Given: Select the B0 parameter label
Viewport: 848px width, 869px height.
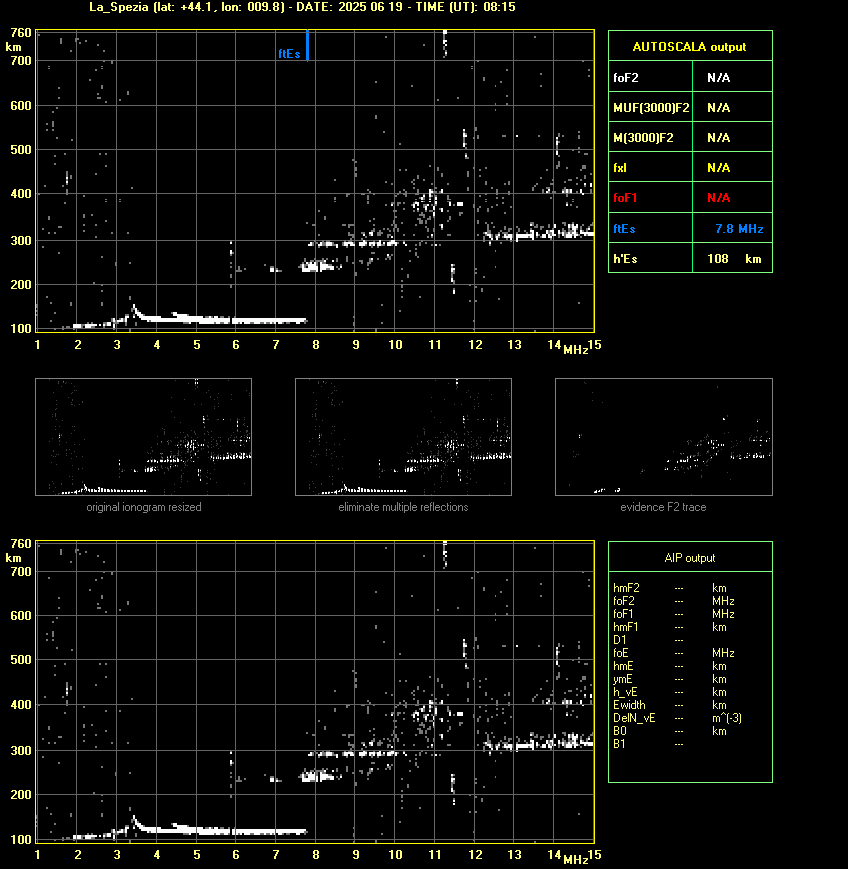Looking at the screenshot, I should pyautogui.click(x=620, y=731).
